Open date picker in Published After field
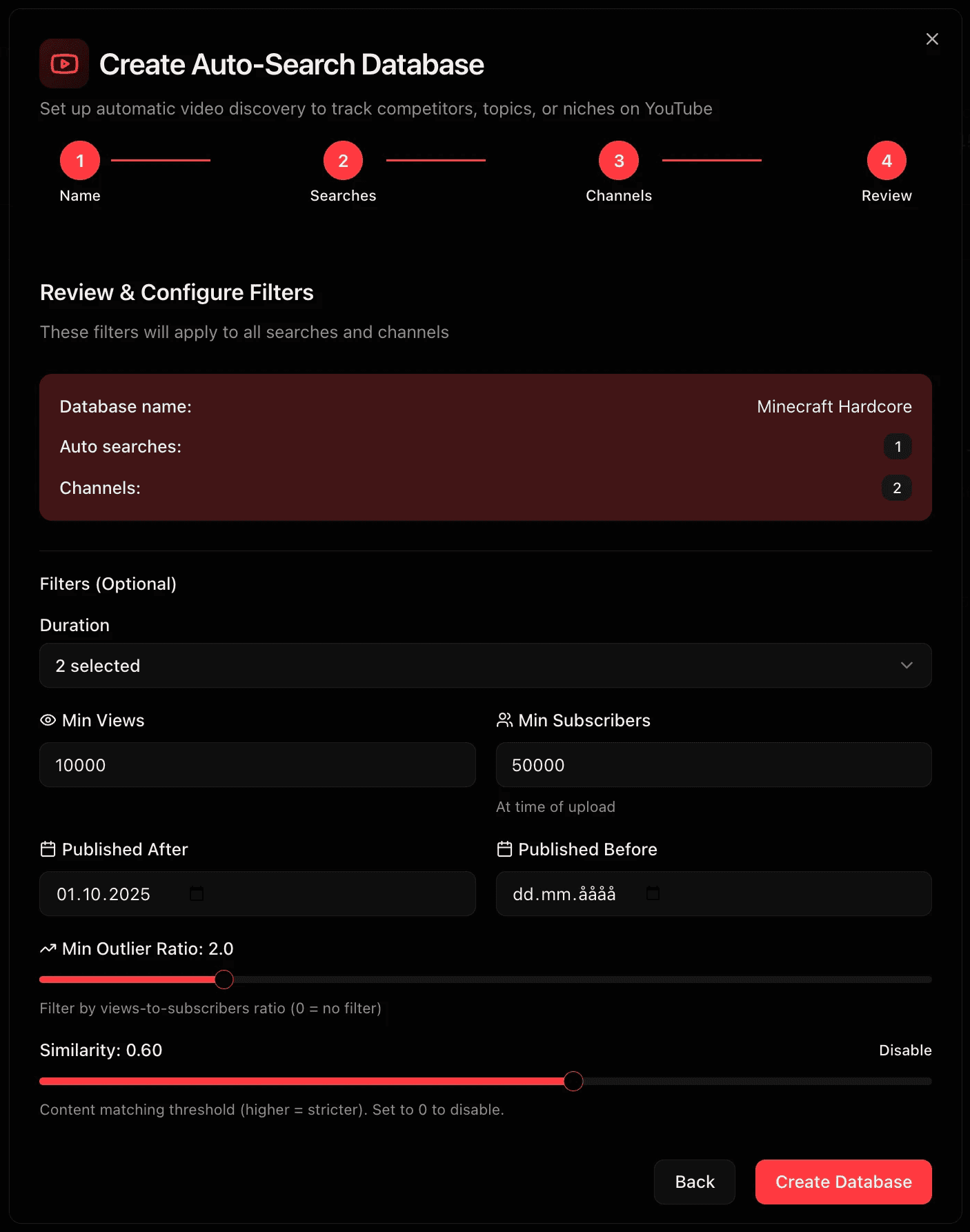This screenshot has width=970, height=1232. click(x=197, y=894)
